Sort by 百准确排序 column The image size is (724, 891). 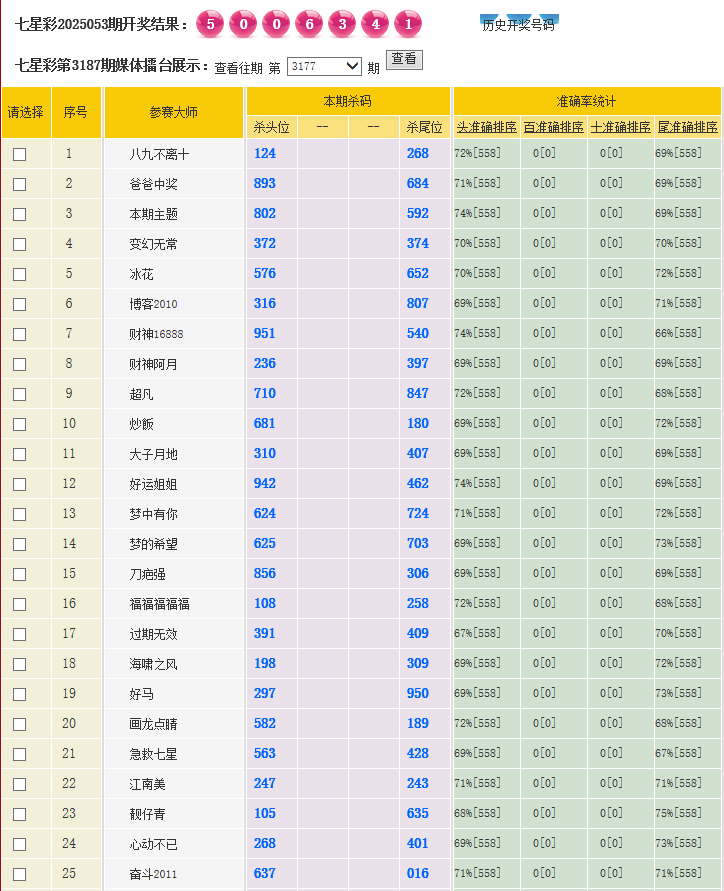553,127
